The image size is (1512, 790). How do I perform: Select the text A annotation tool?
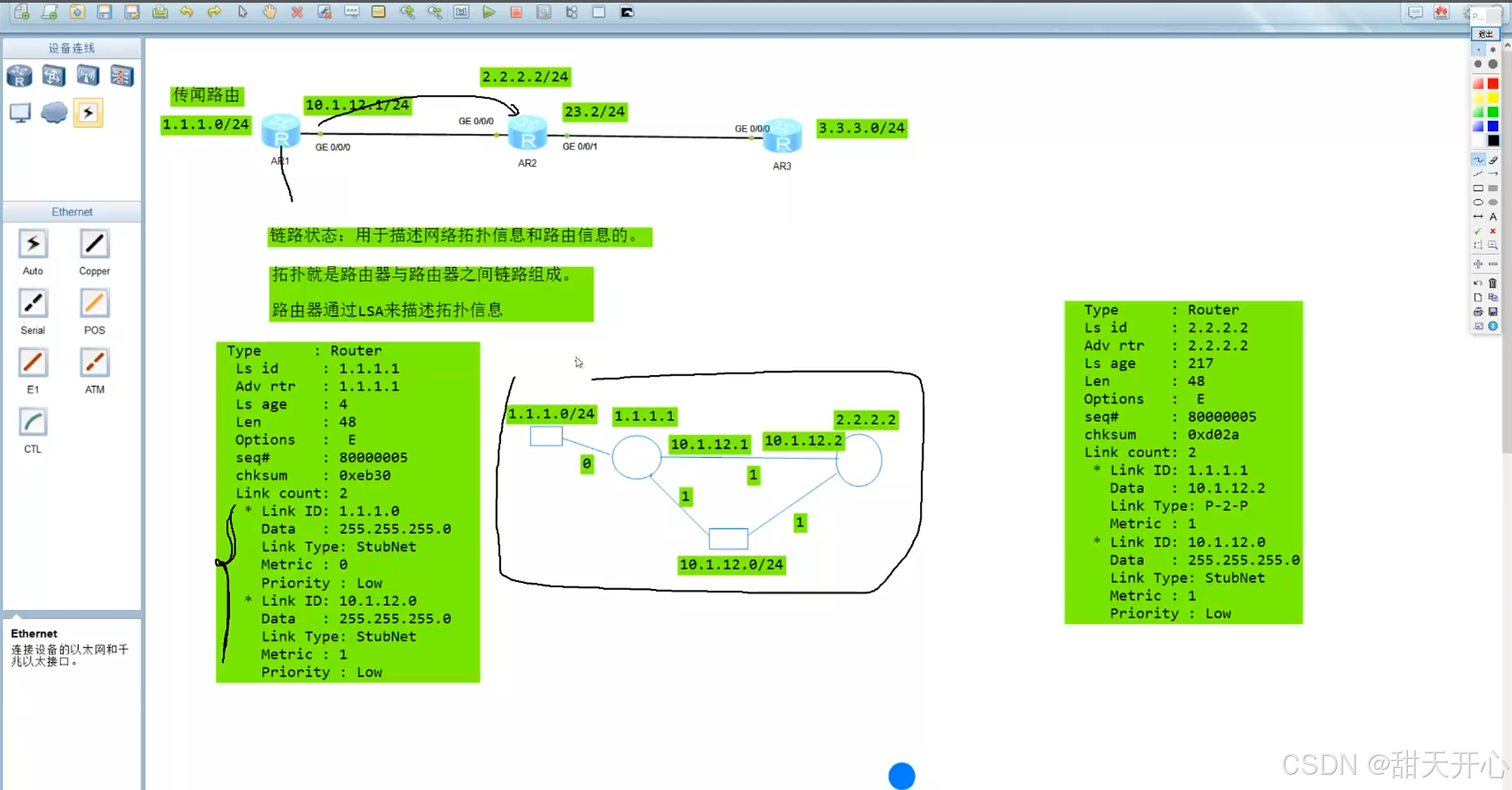(1493, 217)
